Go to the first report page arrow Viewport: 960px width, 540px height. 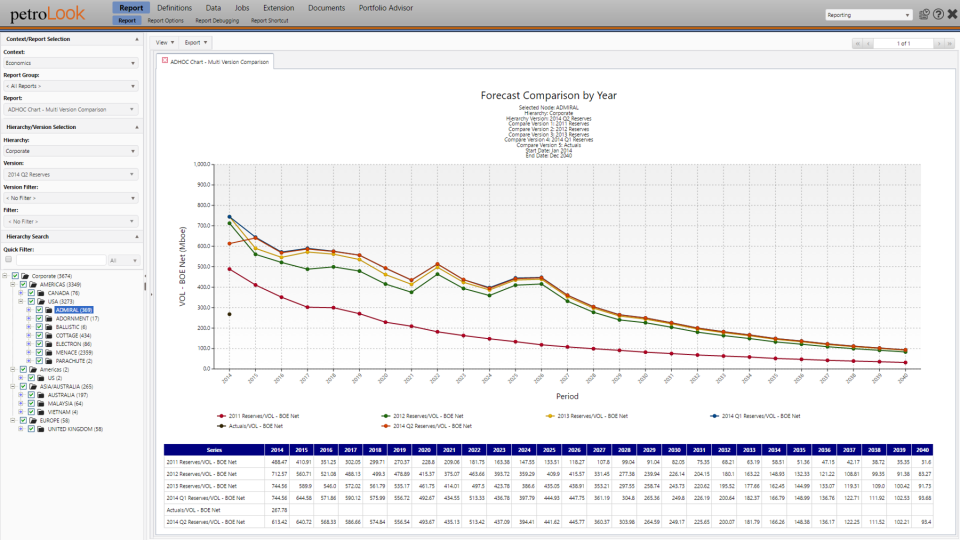pos(857,44)
